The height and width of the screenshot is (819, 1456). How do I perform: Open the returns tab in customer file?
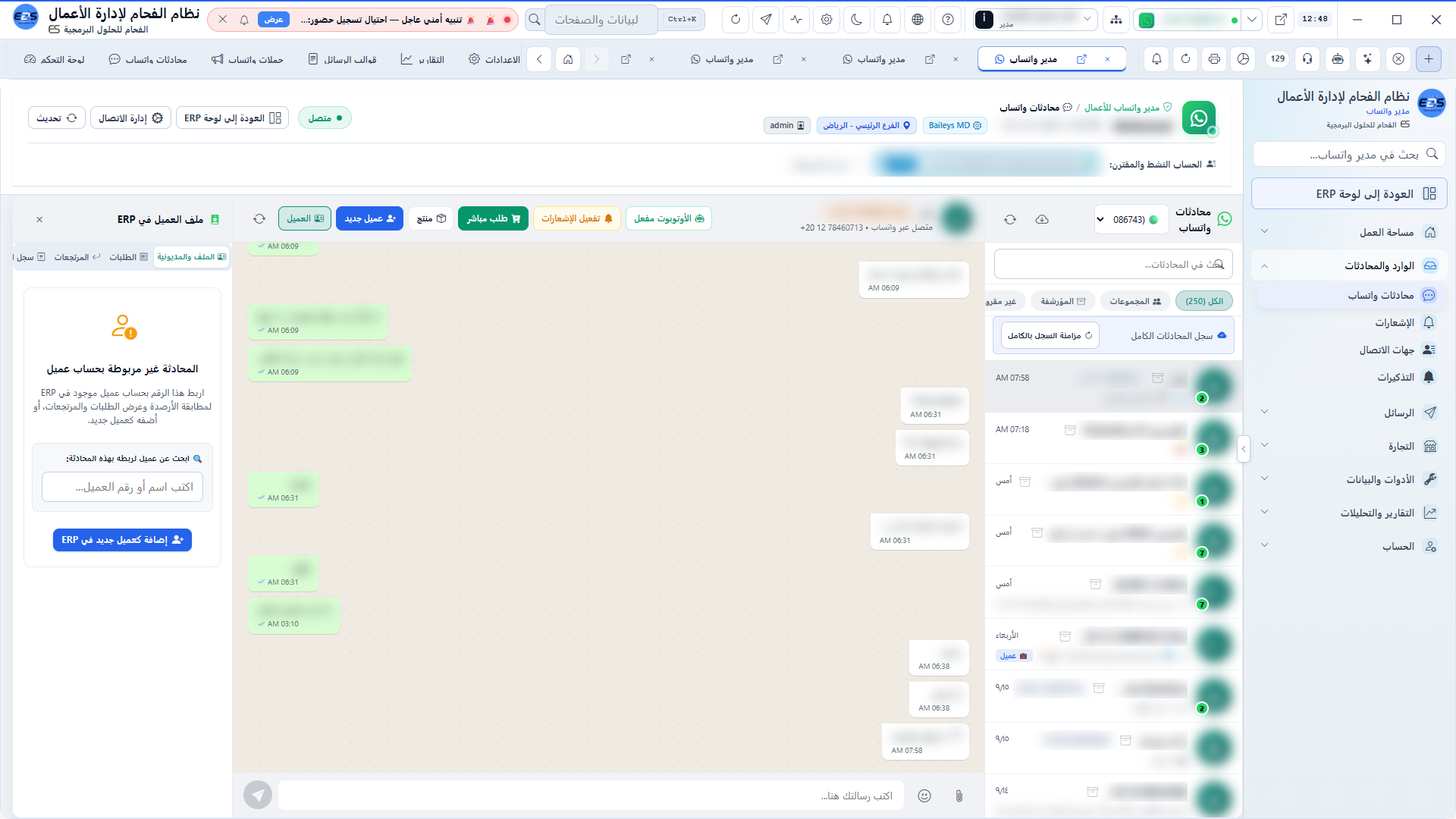click(77, 257)
